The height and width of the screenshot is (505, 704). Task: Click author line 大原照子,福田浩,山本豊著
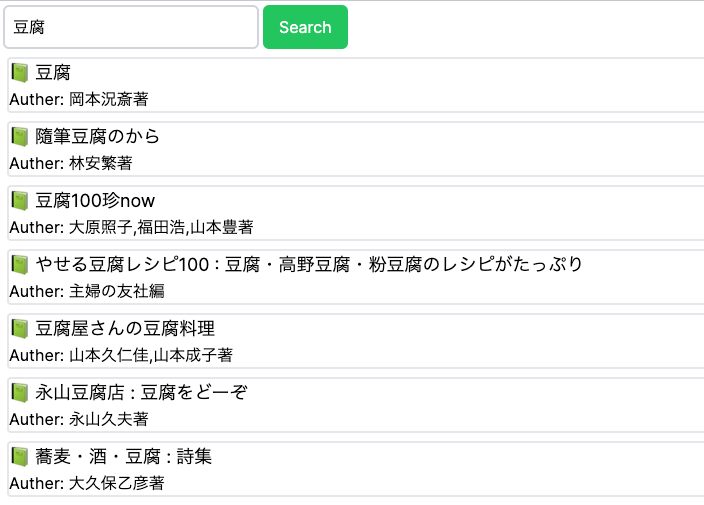132,227
